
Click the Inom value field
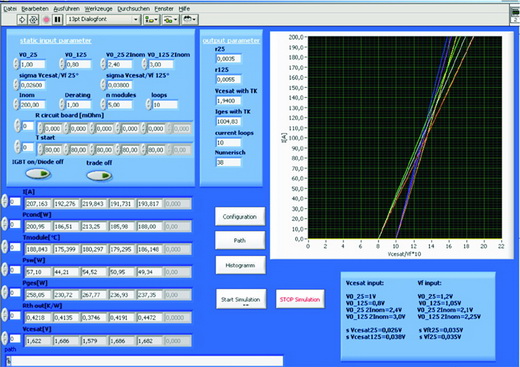pos(32,105)
